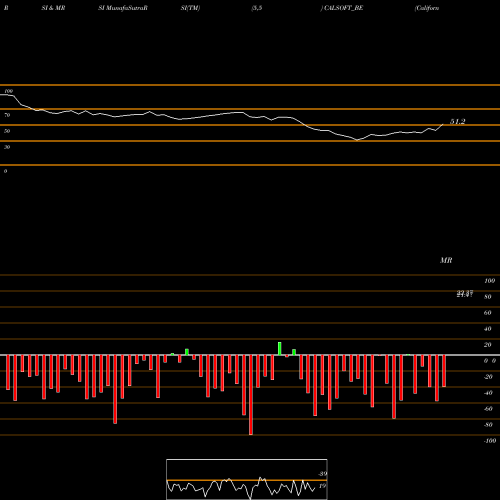Click the RSI axis label 100
Viewport: 500px width, 500px height.
click(x=9, y=91)
